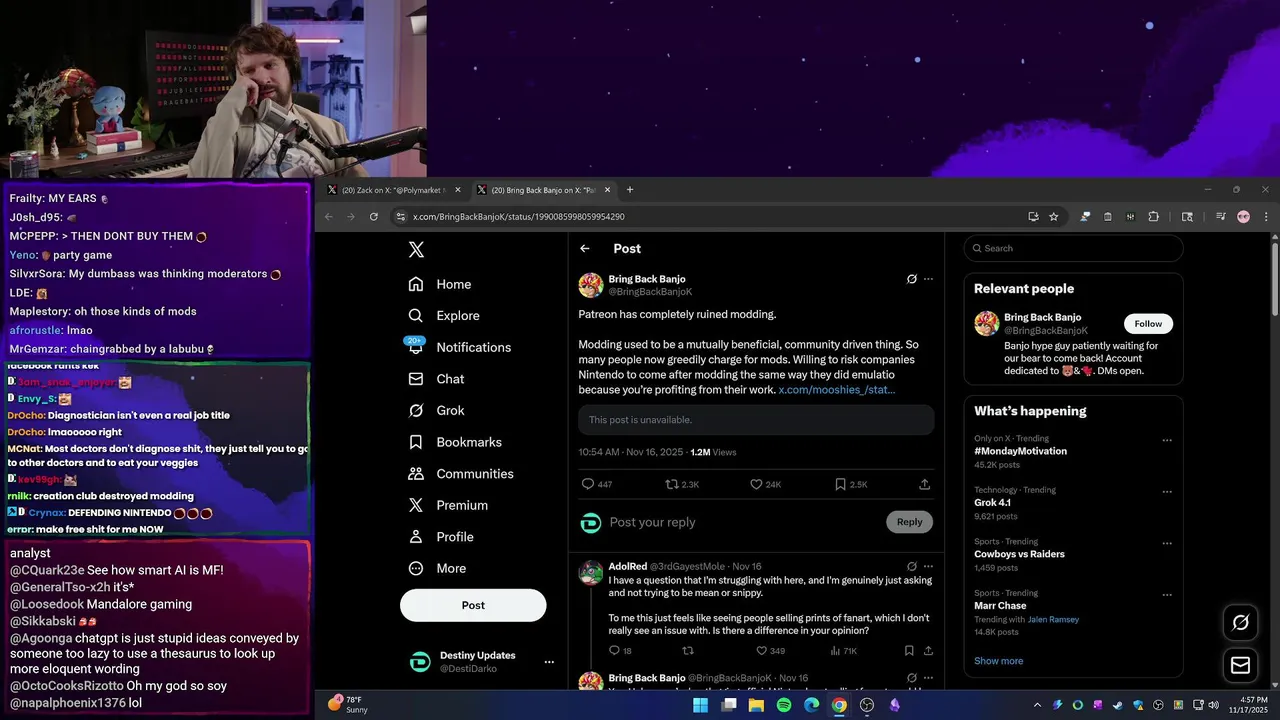Click Grok icon on AdolRed reply
The height and width of the screenshot is (720, 1280).
[x=912, y=566]
